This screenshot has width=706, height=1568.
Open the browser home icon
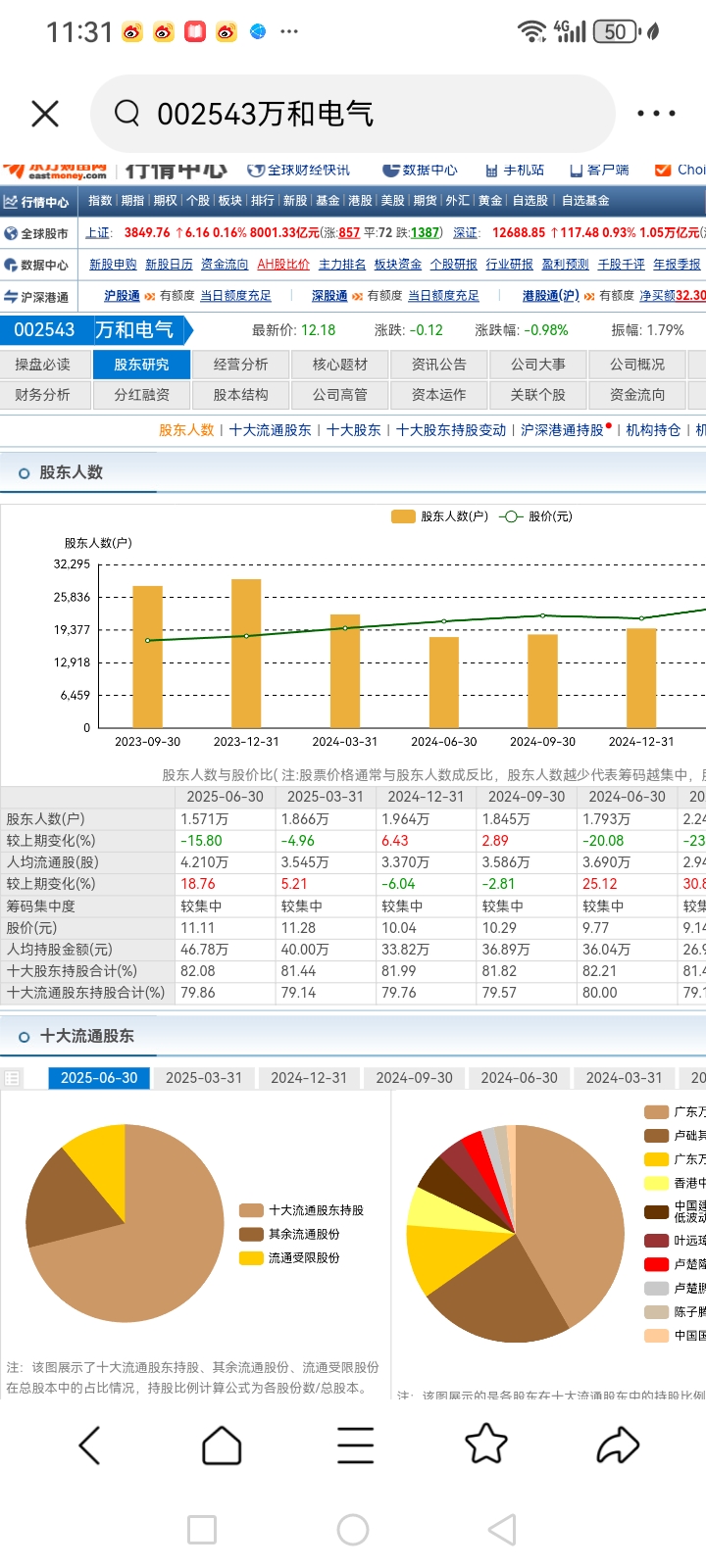(x=222, y=1445)
